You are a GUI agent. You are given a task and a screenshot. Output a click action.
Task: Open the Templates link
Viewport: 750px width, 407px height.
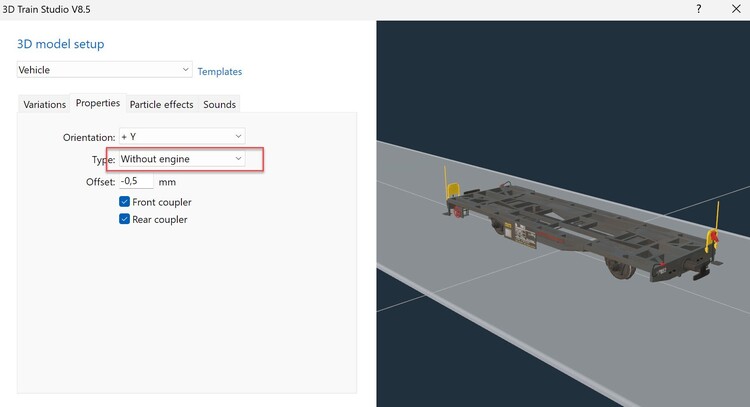220,72
